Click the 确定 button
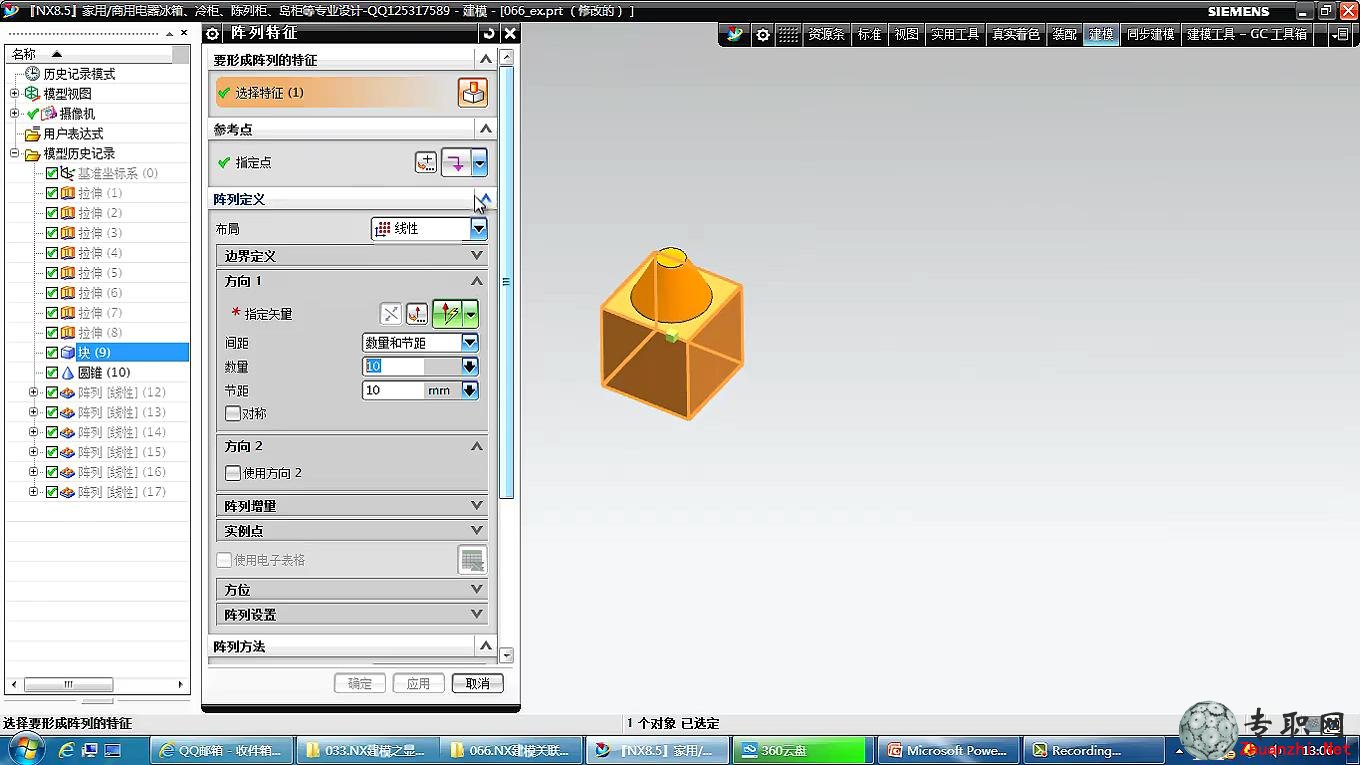 point(360,684)
